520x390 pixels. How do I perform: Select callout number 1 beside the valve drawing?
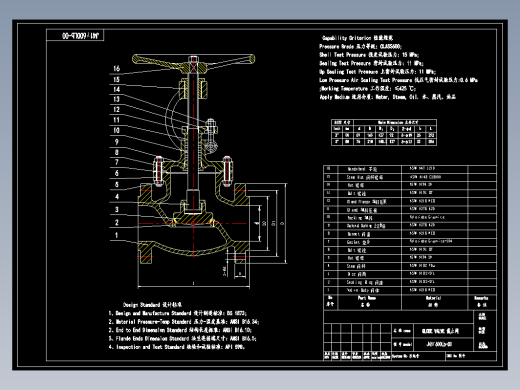tap(117, 235)
